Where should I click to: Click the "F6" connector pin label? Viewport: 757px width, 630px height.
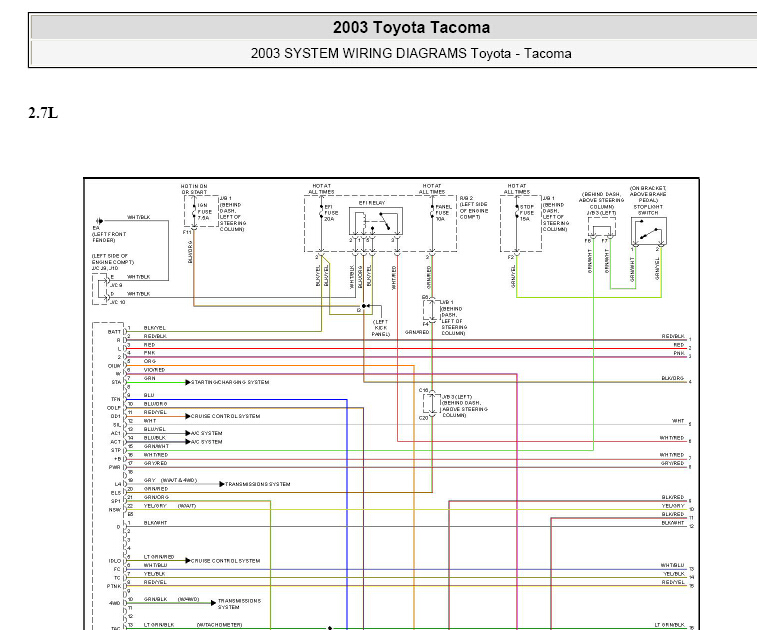588,240
